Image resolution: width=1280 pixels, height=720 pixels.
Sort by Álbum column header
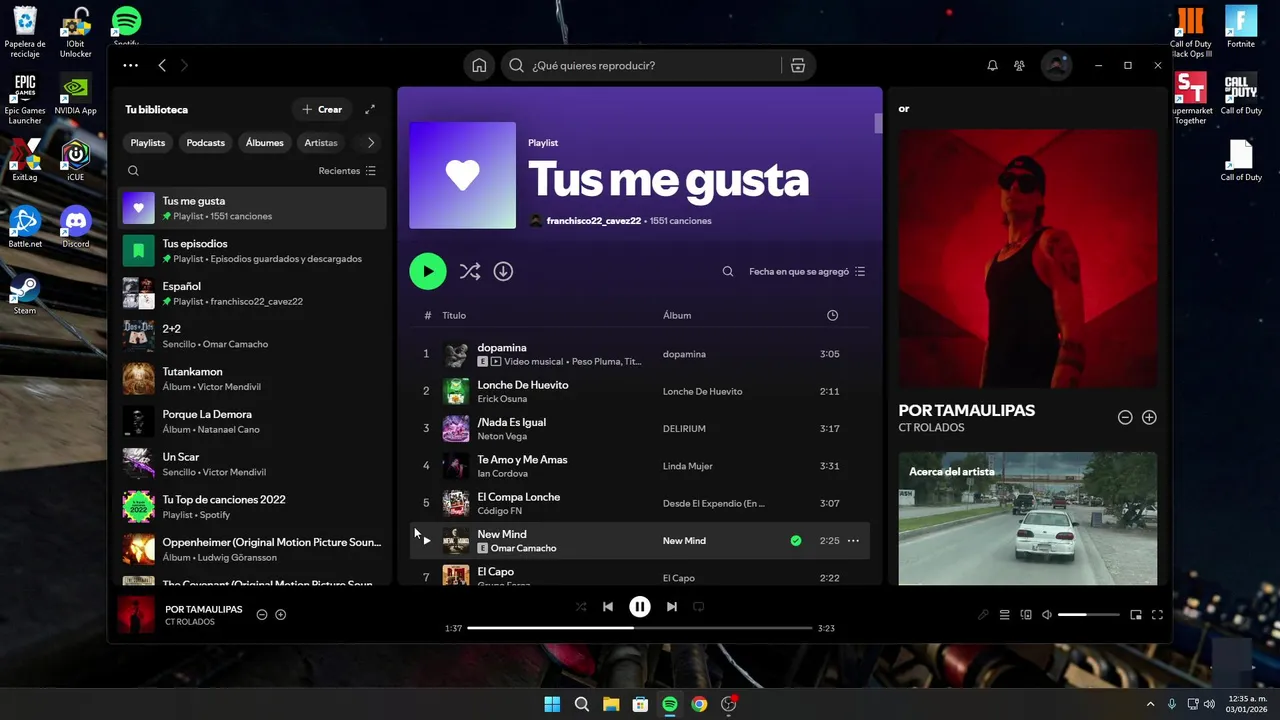677,315
